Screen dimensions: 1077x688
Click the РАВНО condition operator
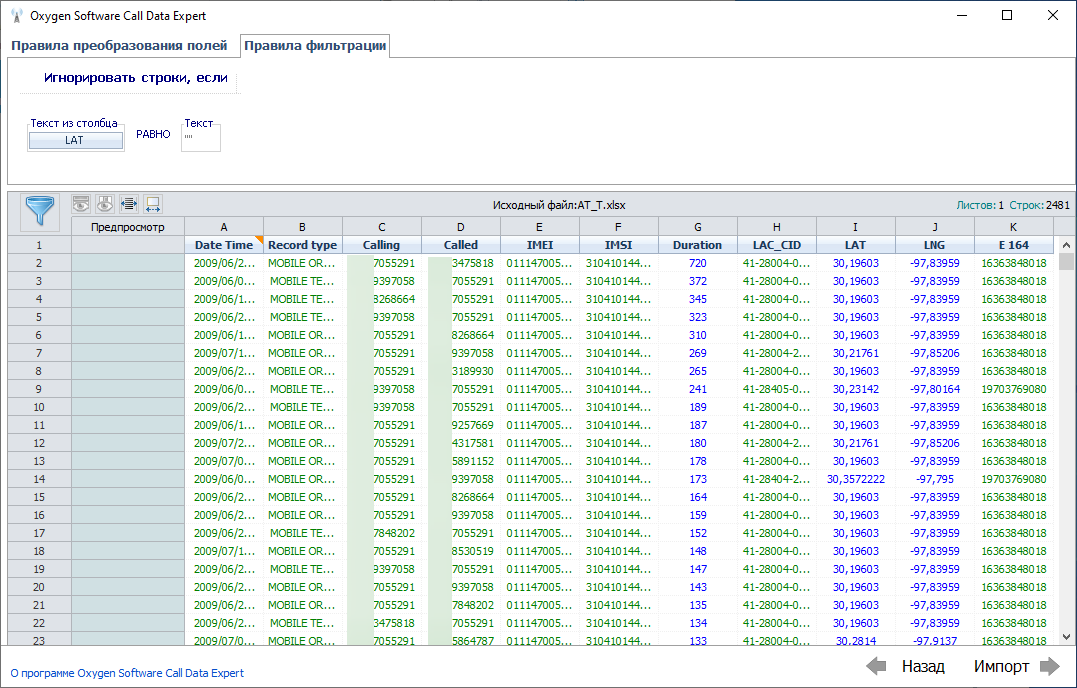click(153, 134)
